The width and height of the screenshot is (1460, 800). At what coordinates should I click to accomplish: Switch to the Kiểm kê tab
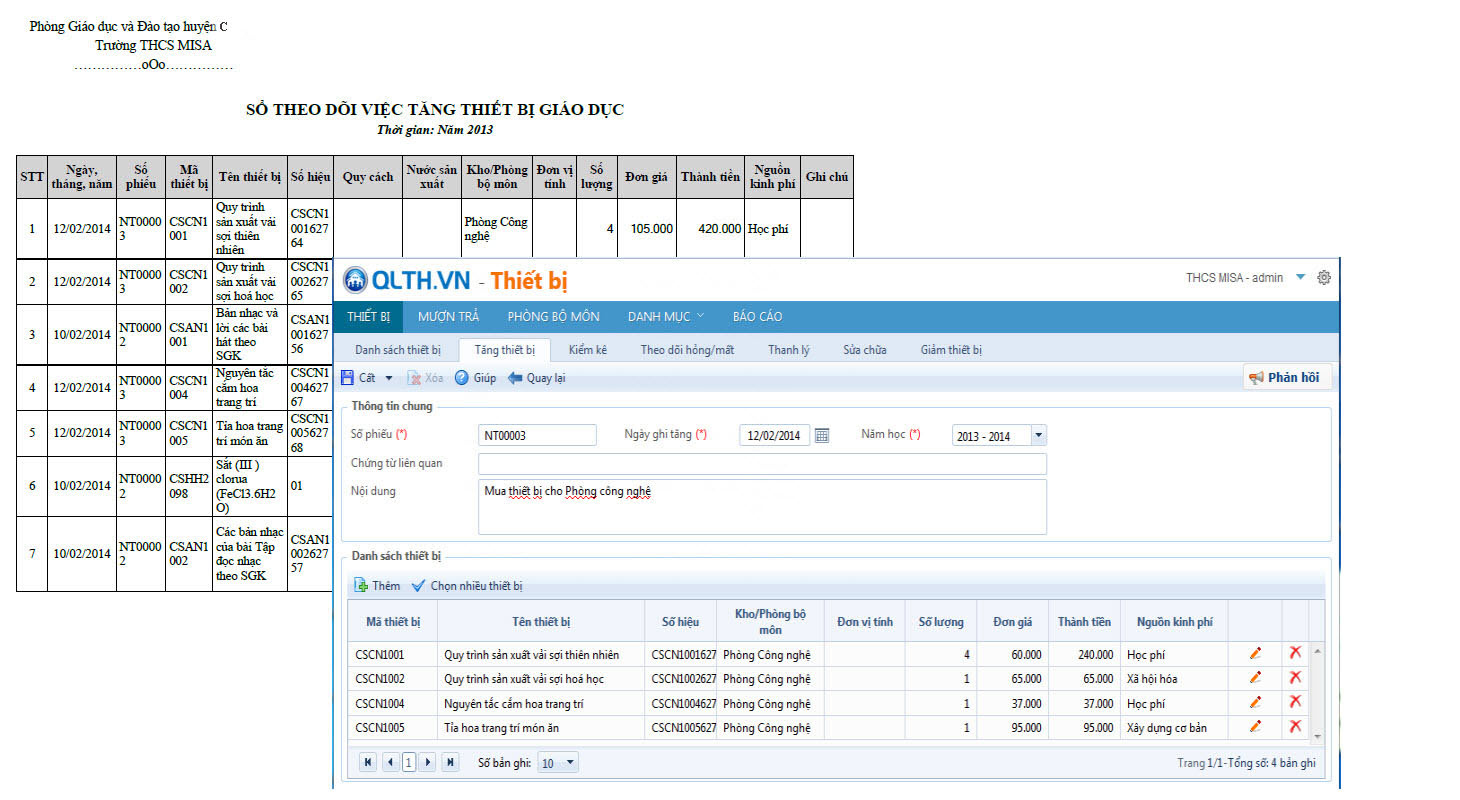588,350
